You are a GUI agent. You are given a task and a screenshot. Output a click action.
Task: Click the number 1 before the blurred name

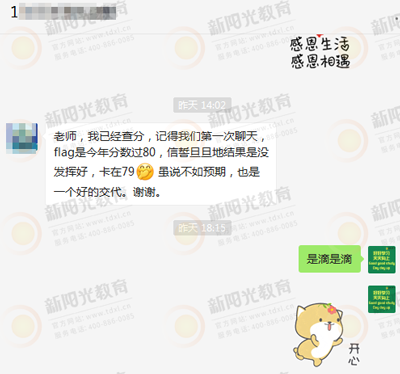pos(14,12)
